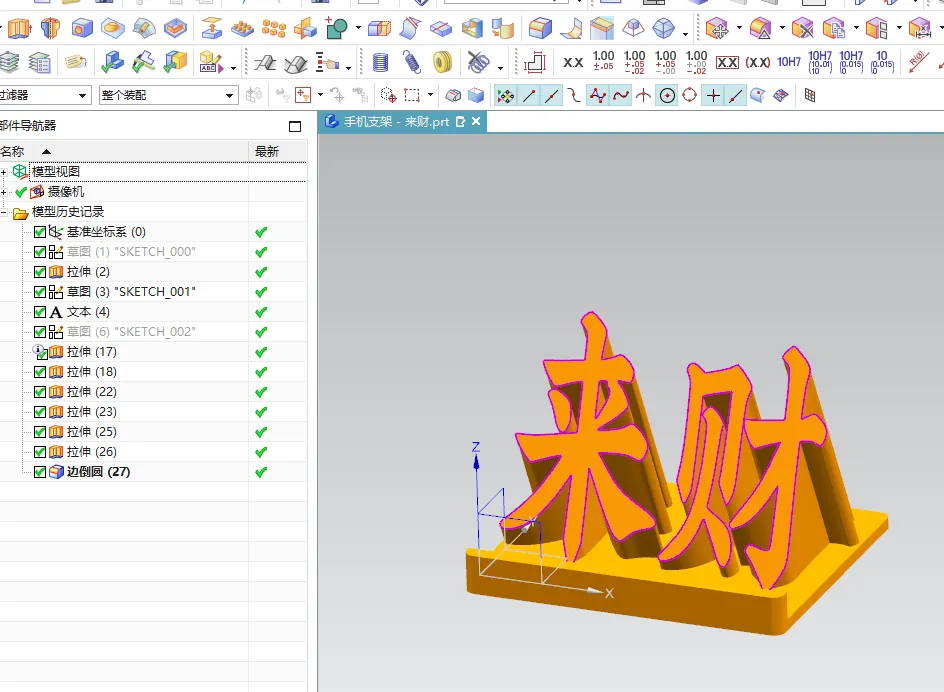
Task: Expand the 摄像机 tree node
Action: coord(4,193)
